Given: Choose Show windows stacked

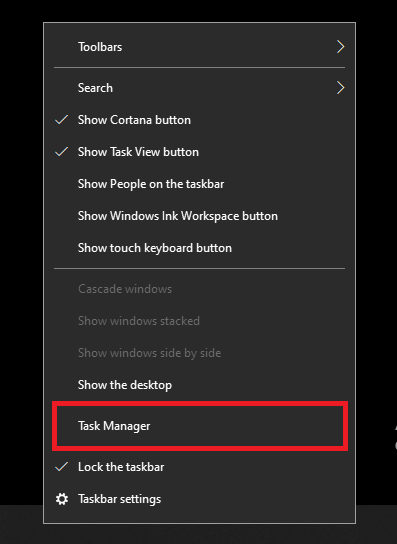Looking at the screenshot, I should tap(200, 321).
